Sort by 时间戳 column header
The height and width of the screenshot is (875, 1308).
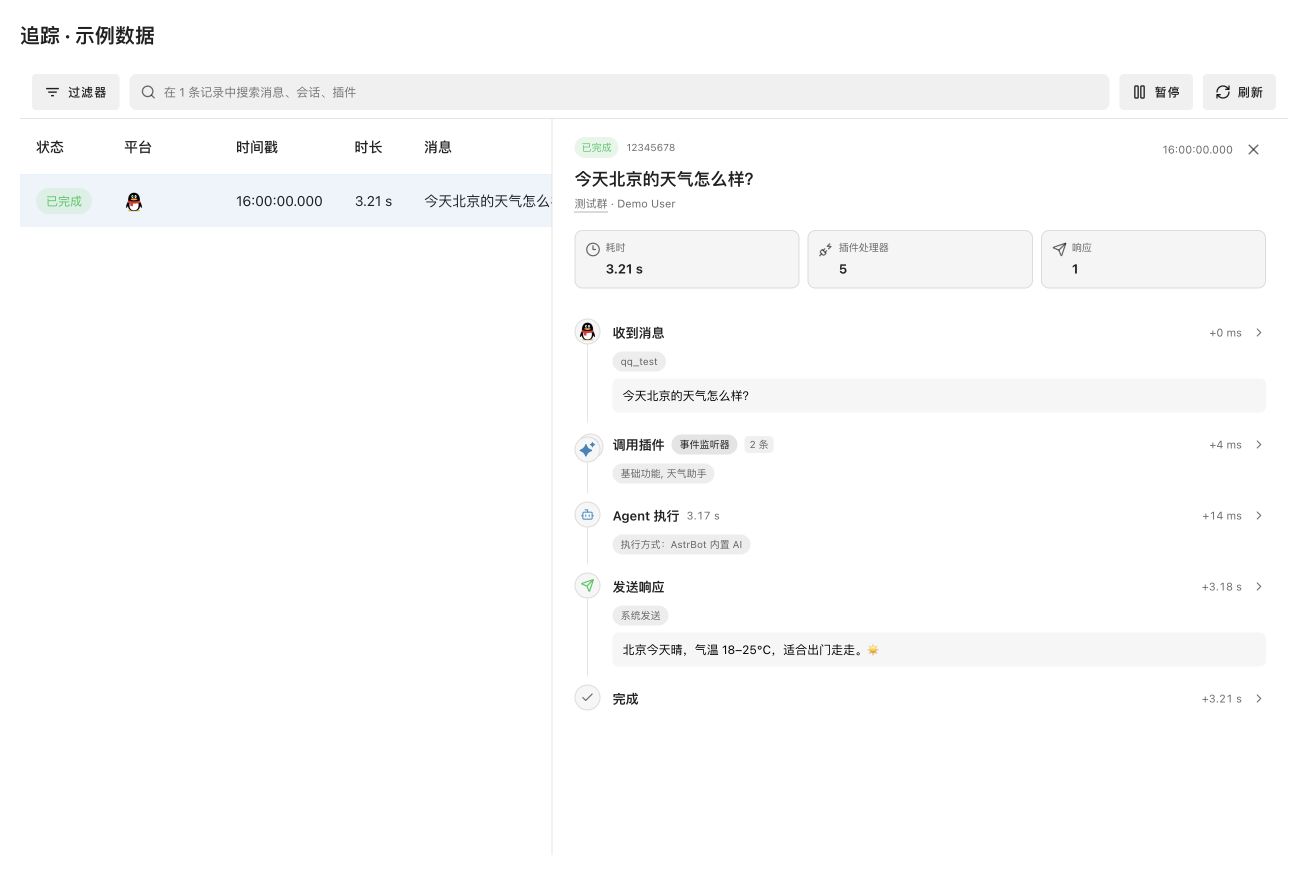click(257, 147)
